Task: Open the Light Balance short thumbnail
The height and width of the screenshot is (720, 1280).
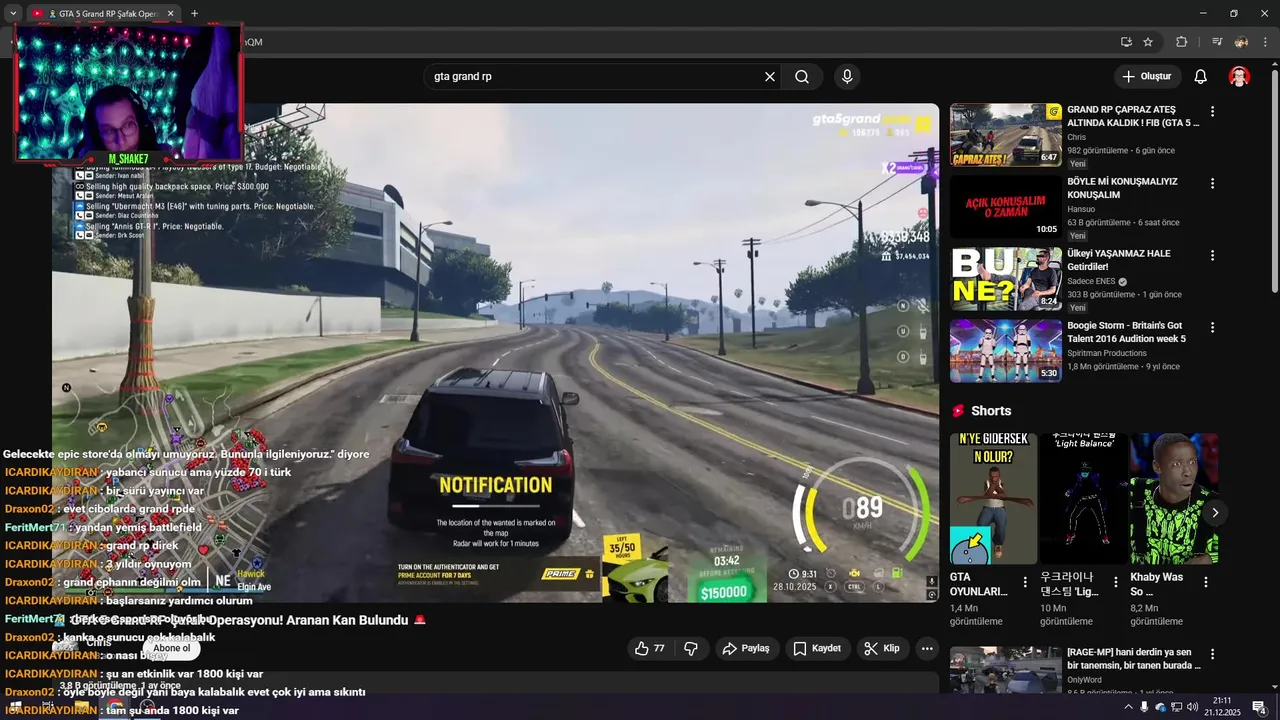Action: tap(1083, 499)
